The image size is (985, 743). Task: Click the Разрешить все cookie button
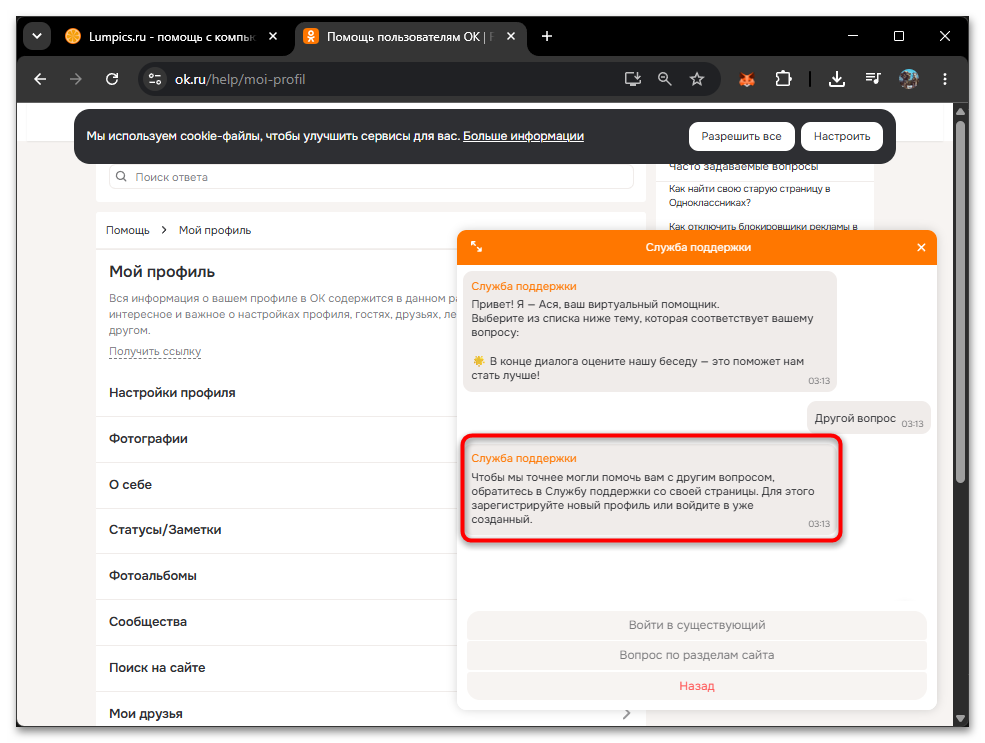(741, 136)
